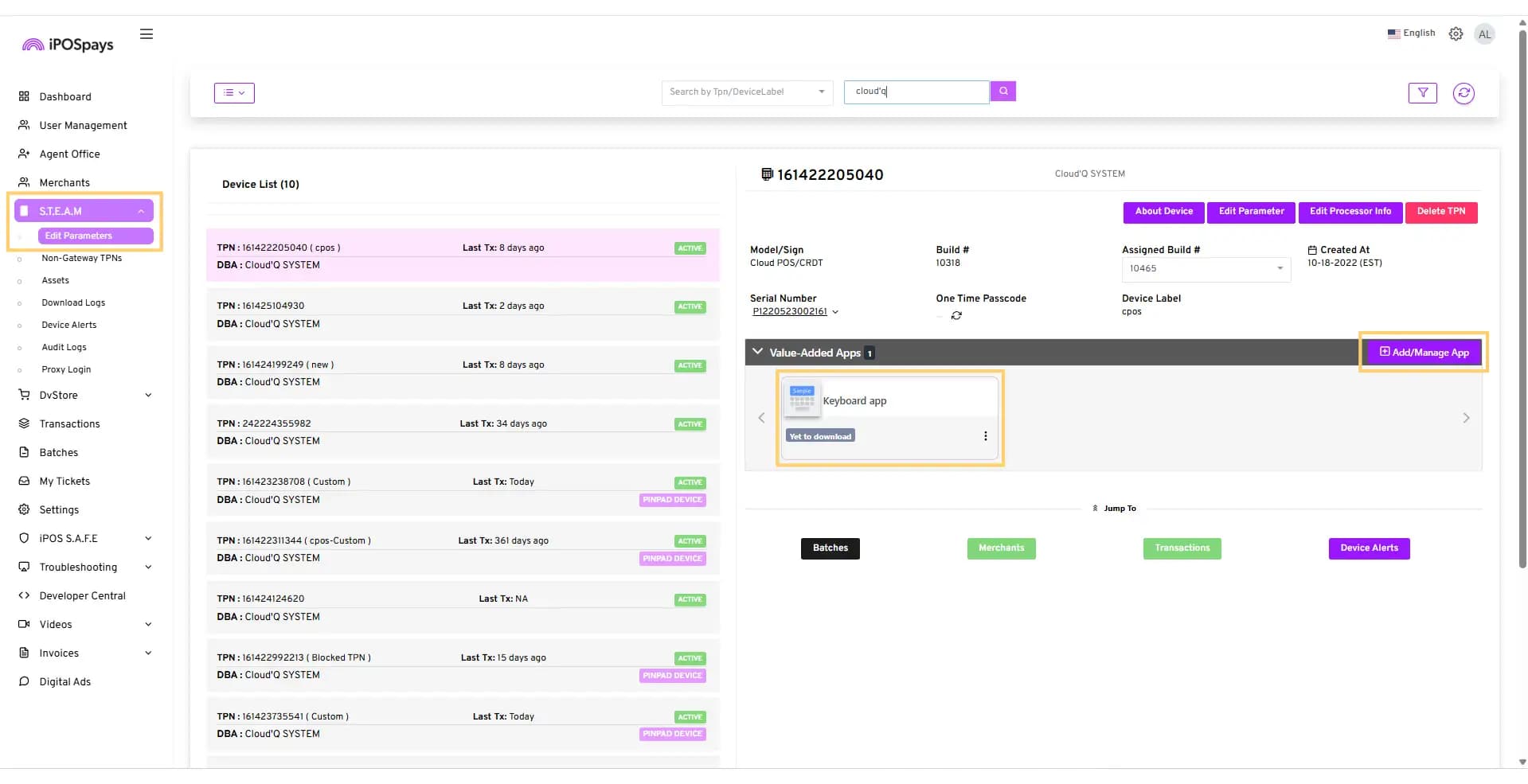Expand the Invoices menu
This screenshot has width=1528, height=784.
coord(148,653)
